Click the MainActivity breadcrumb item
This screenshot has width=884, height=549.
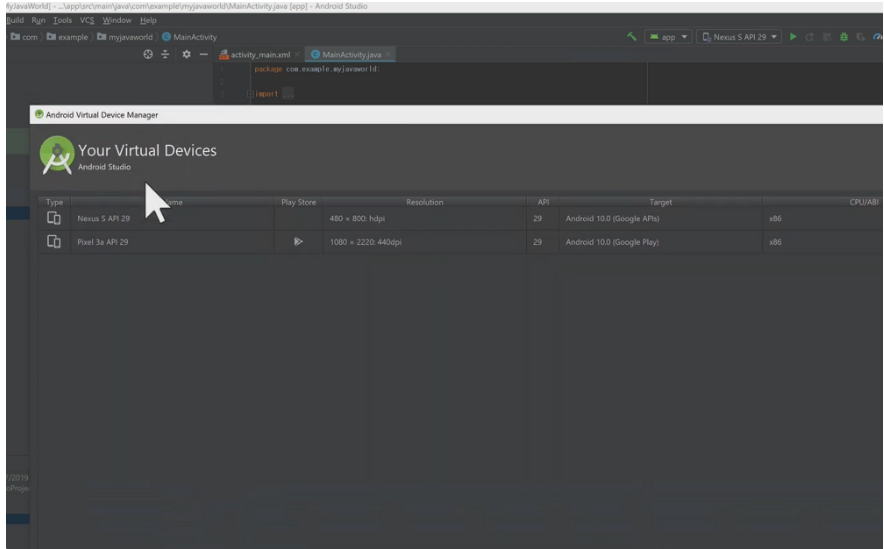[189, 37]
